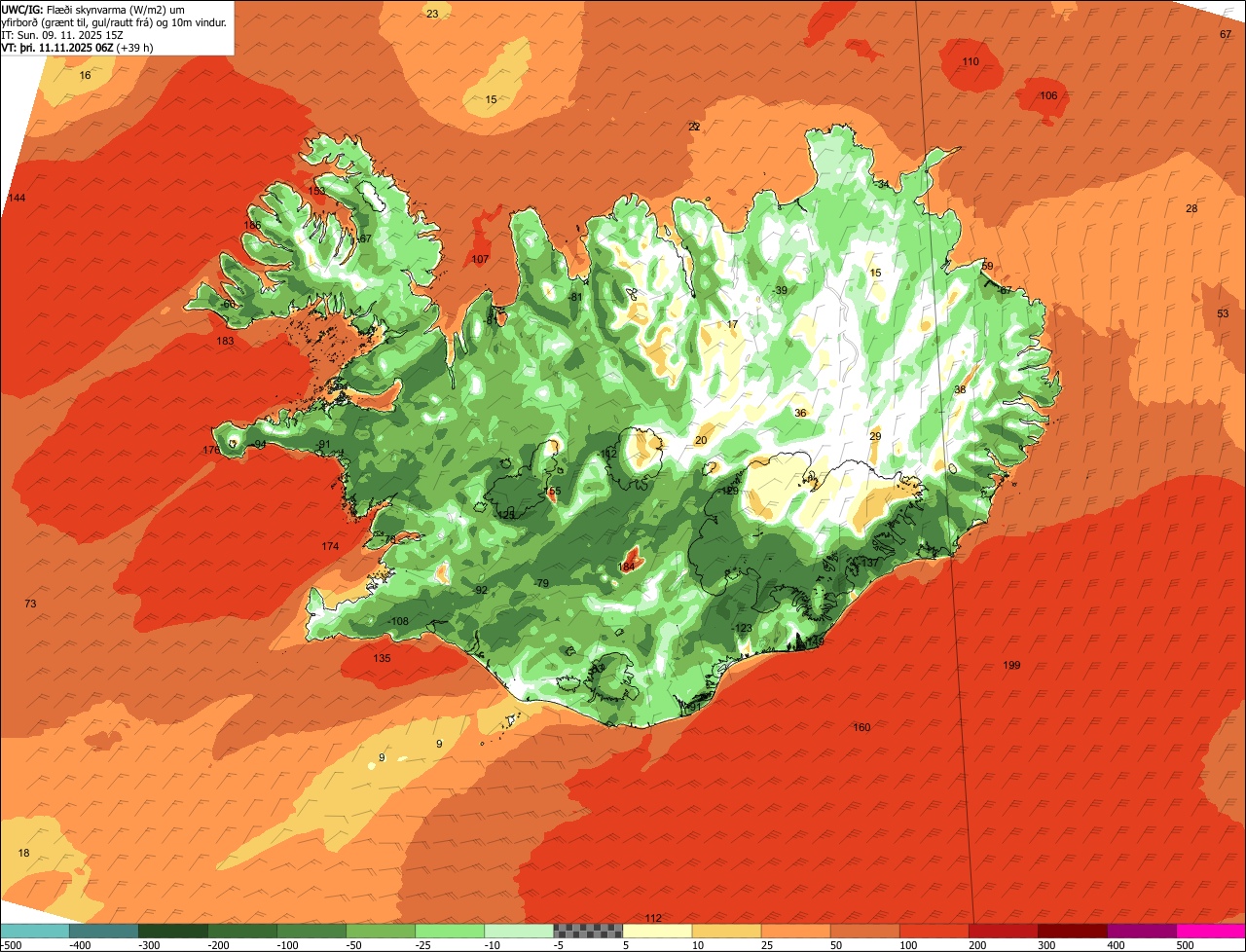Click the yellow-orange swatch between 10 and 25
The image size is (1246, 952).
(x=726, y=931)
